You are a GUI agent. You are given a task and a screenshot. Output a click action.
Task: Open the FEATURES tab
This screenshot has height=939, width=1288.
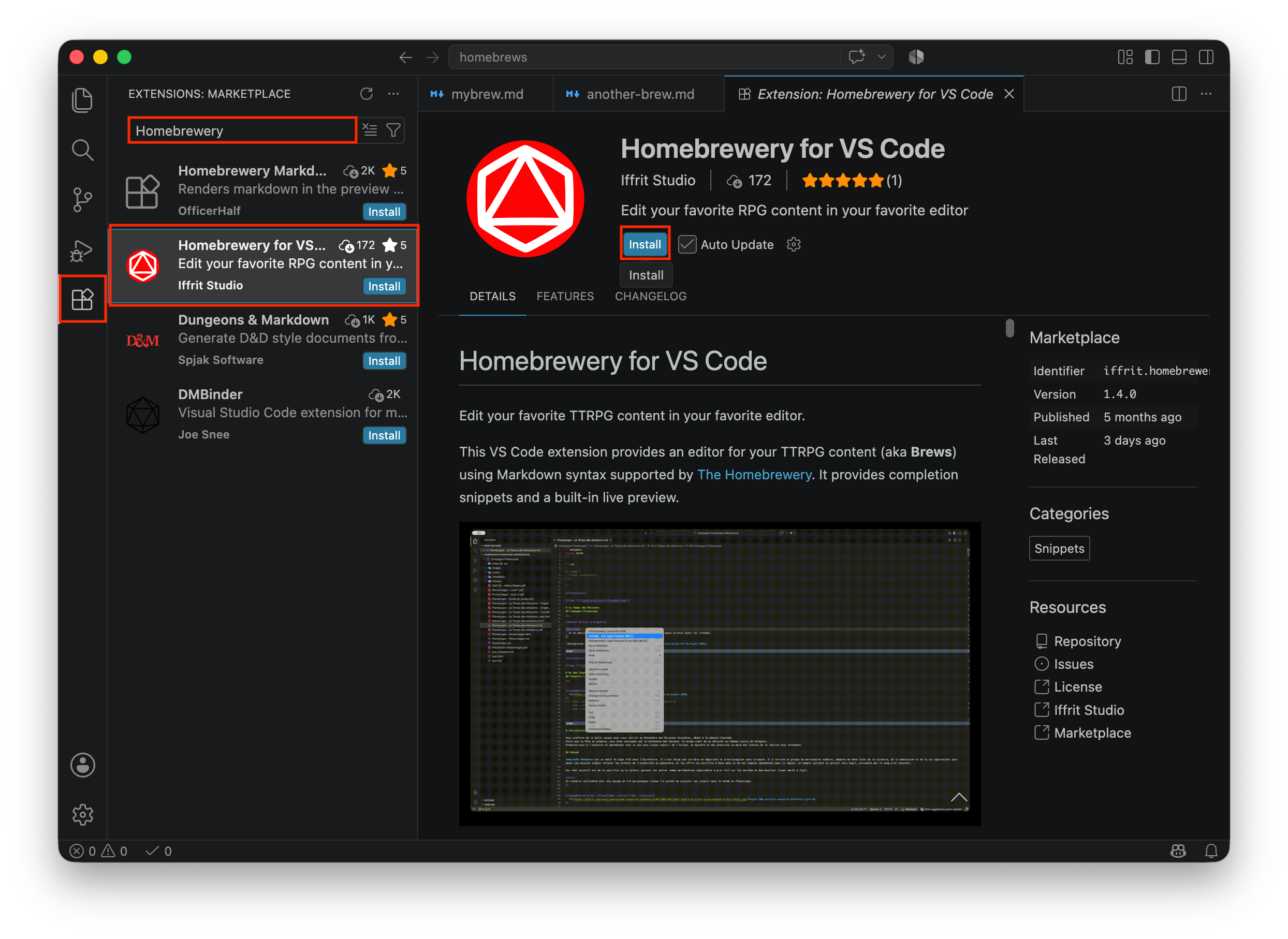click(x=565, y=296)
